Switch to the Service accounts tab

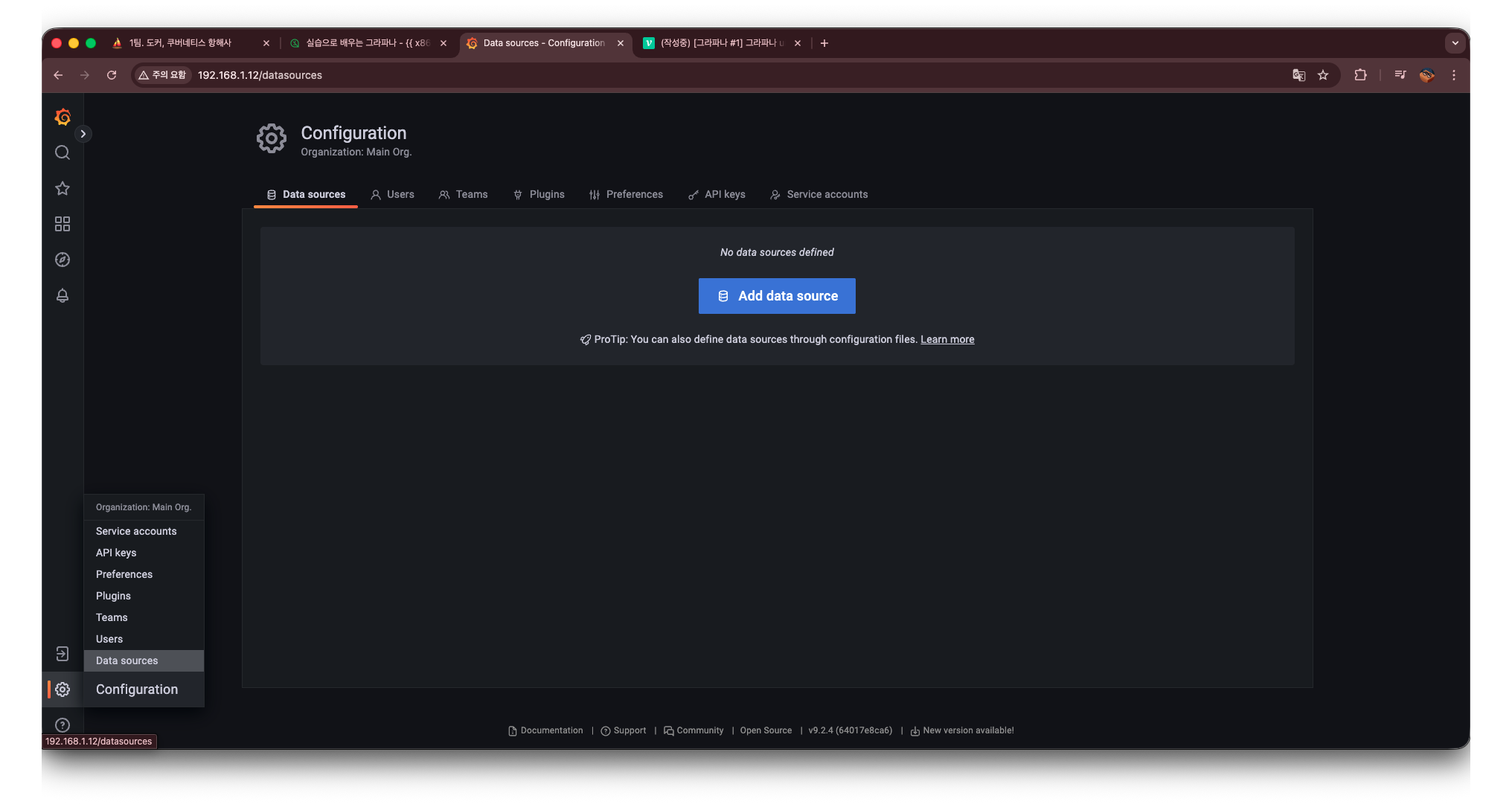pyautogui.click(x=819, y=194)
